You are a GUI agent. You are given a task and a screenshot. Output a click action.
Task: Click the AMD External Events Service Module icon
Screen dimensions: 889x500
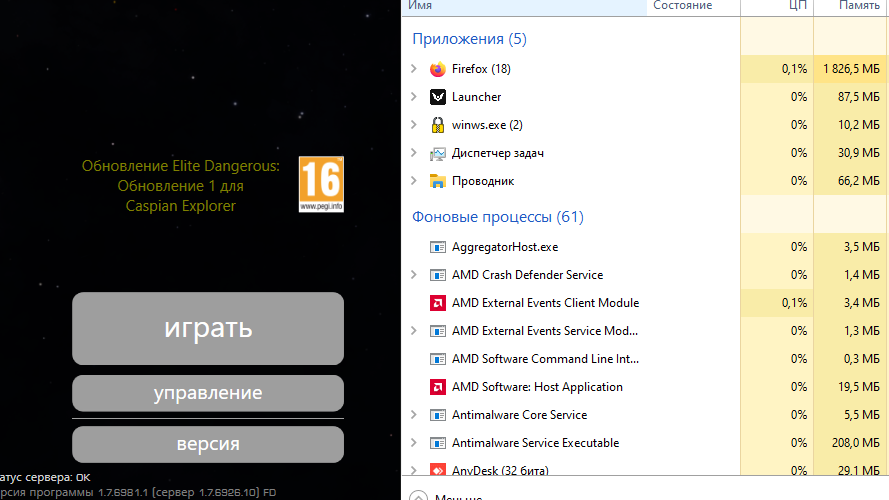(x=438, y=331)
